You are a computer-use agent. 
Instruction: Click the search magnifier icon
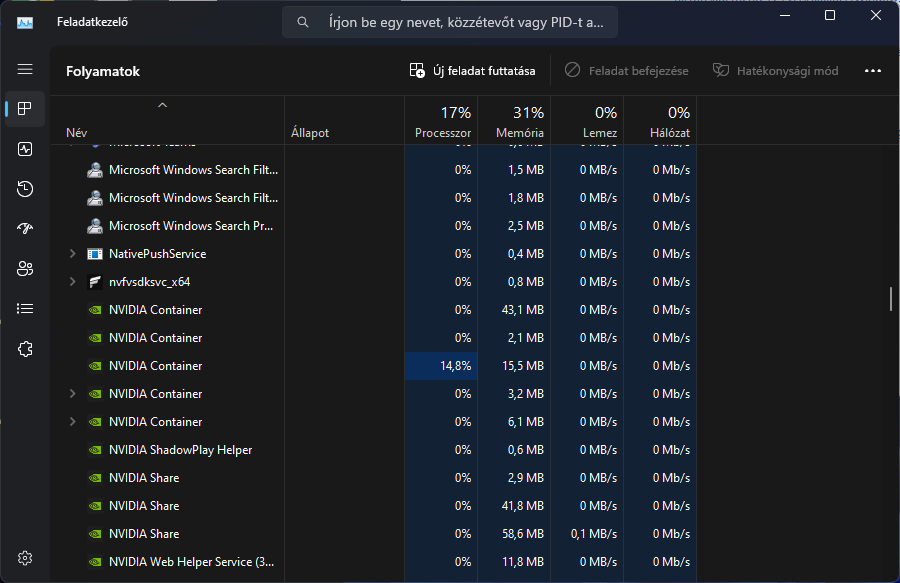[303, 22]
